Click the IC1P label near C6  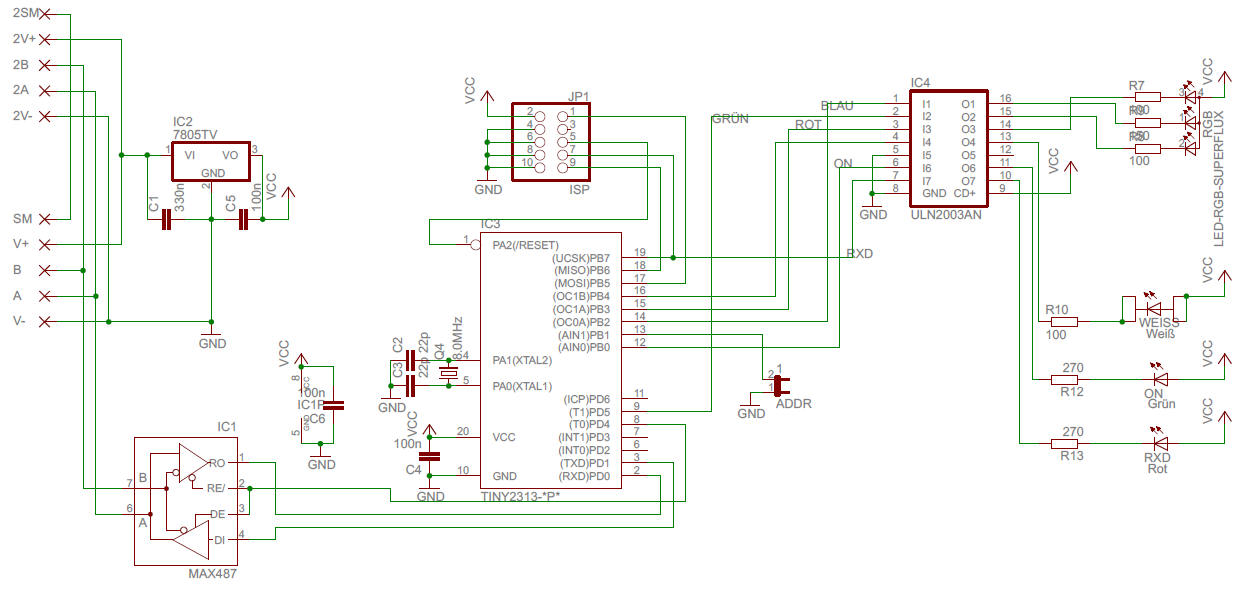tap(310, 404)
